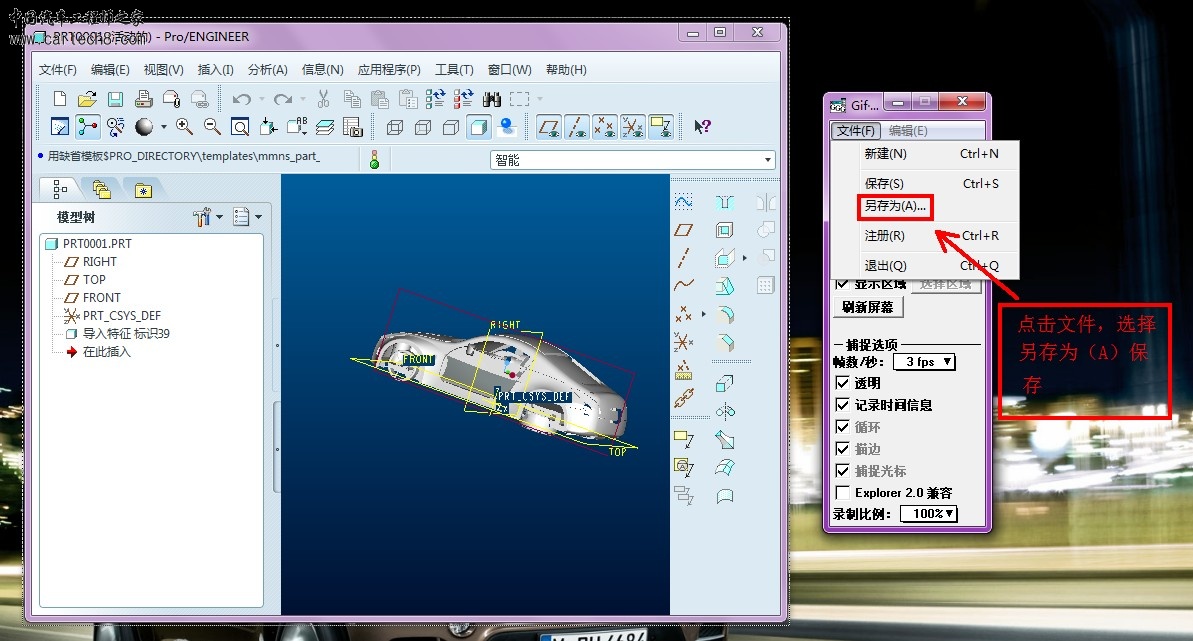1193x641 pixels.
Task: Click the Refit view icon
Action: tap(240, 126)
